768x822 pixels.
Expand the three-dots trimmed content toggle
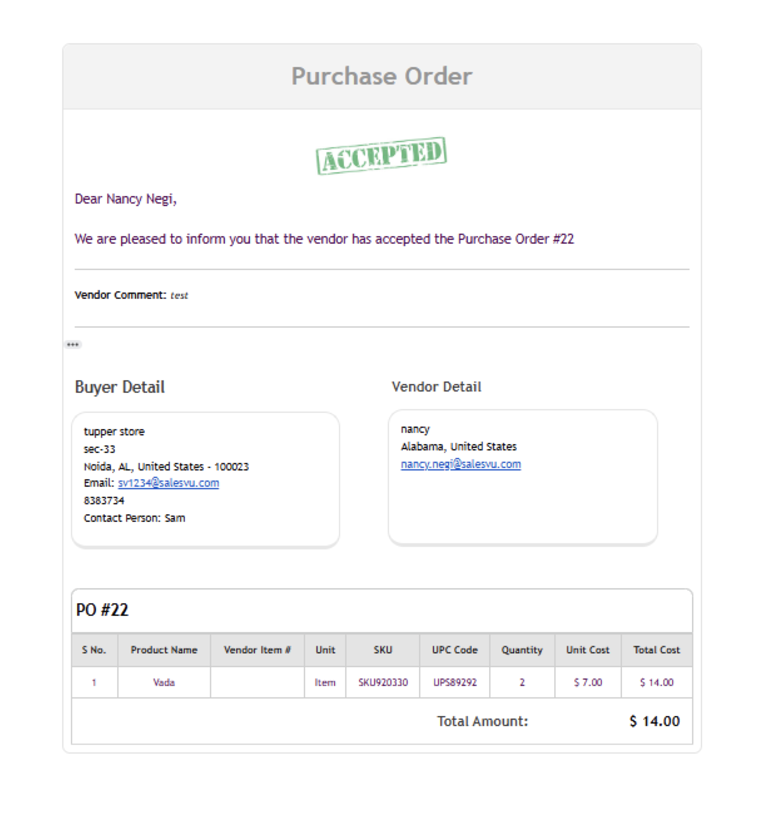pyautogui.click(x=73, y=345)
